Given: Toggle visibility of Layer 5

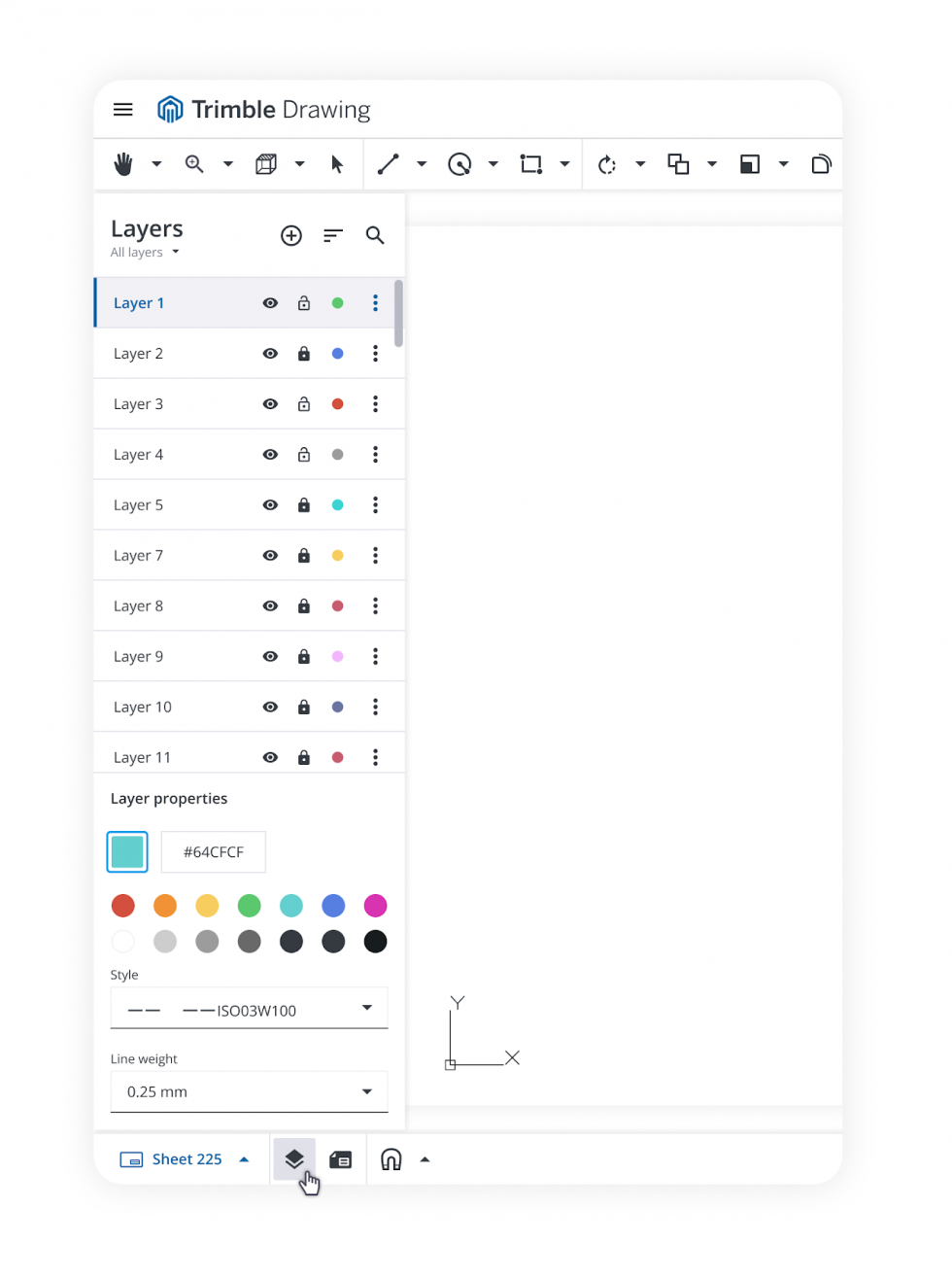Looking at the screenshot, I should point(270,505).
